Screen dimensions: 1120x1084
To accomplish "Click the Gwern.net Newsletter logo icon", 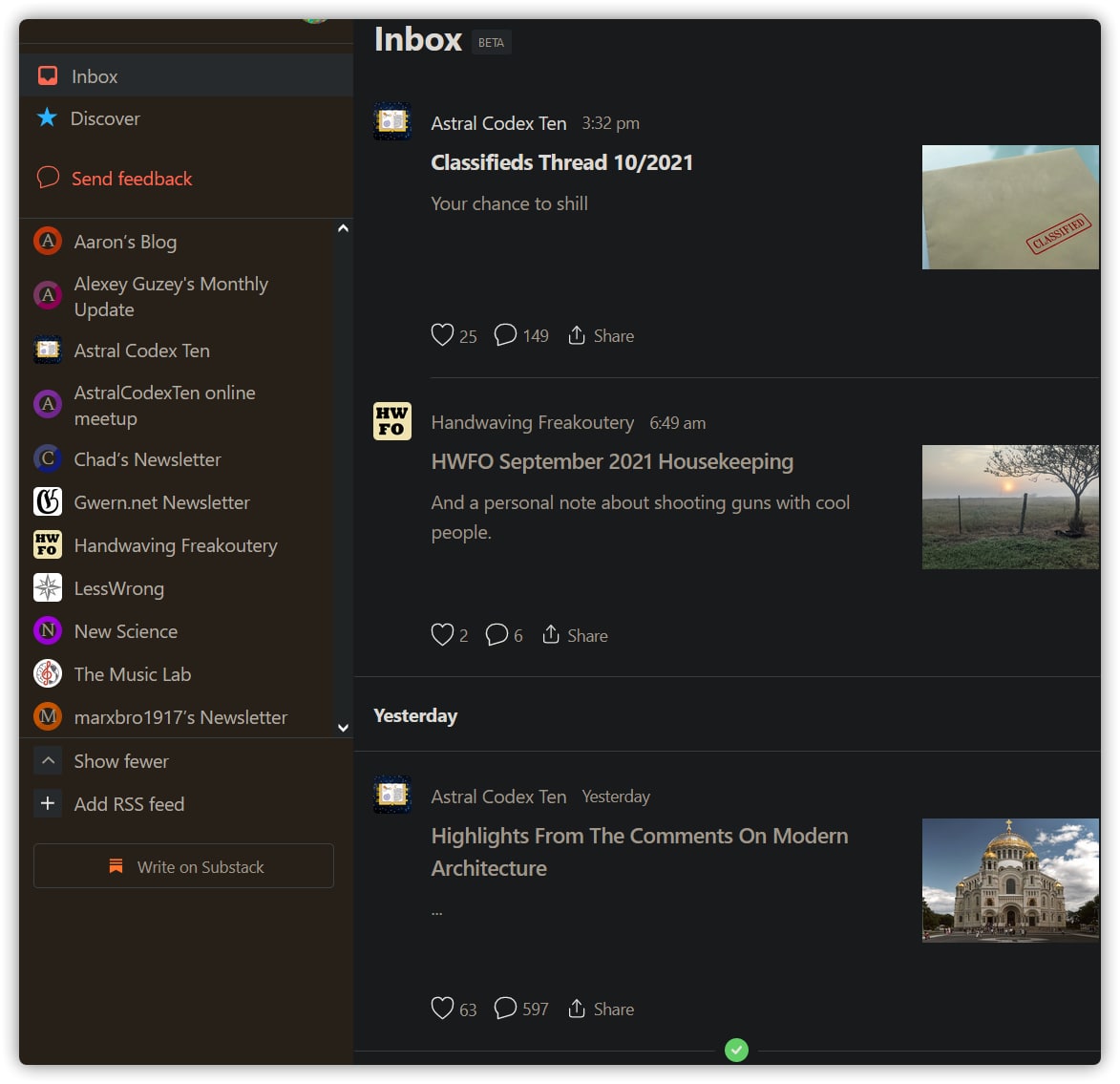I will point(48,501).
